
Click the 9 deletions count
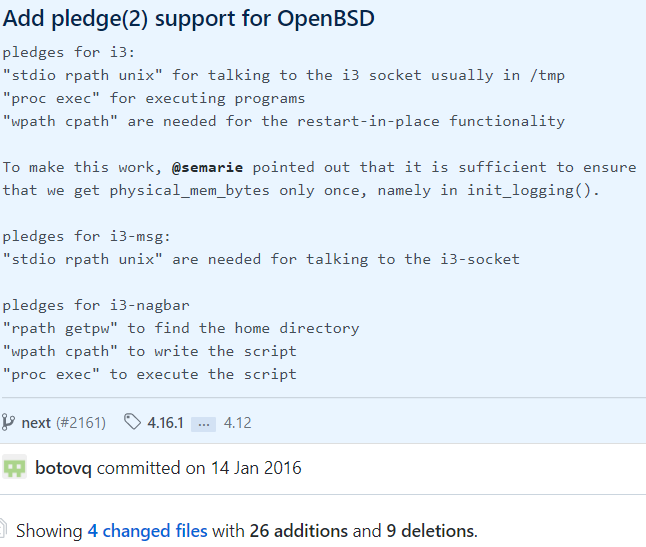click(433, 531)
